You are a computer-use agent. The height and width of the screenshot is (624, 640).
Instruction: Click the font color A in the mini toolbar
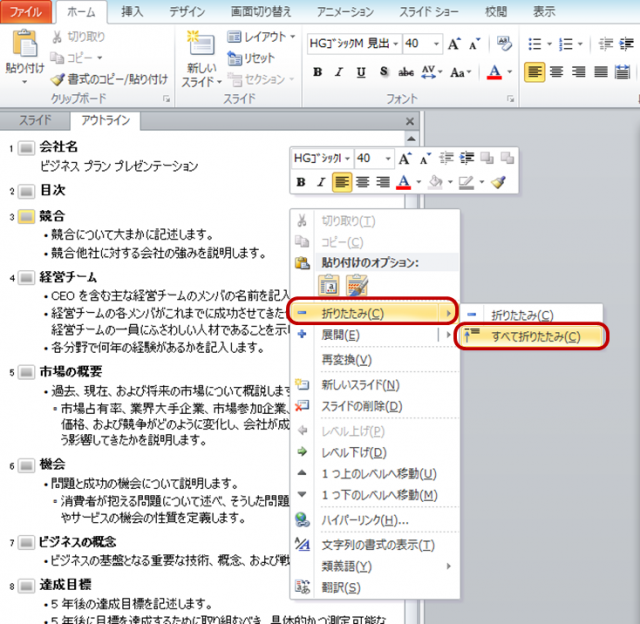coord(404,182)
